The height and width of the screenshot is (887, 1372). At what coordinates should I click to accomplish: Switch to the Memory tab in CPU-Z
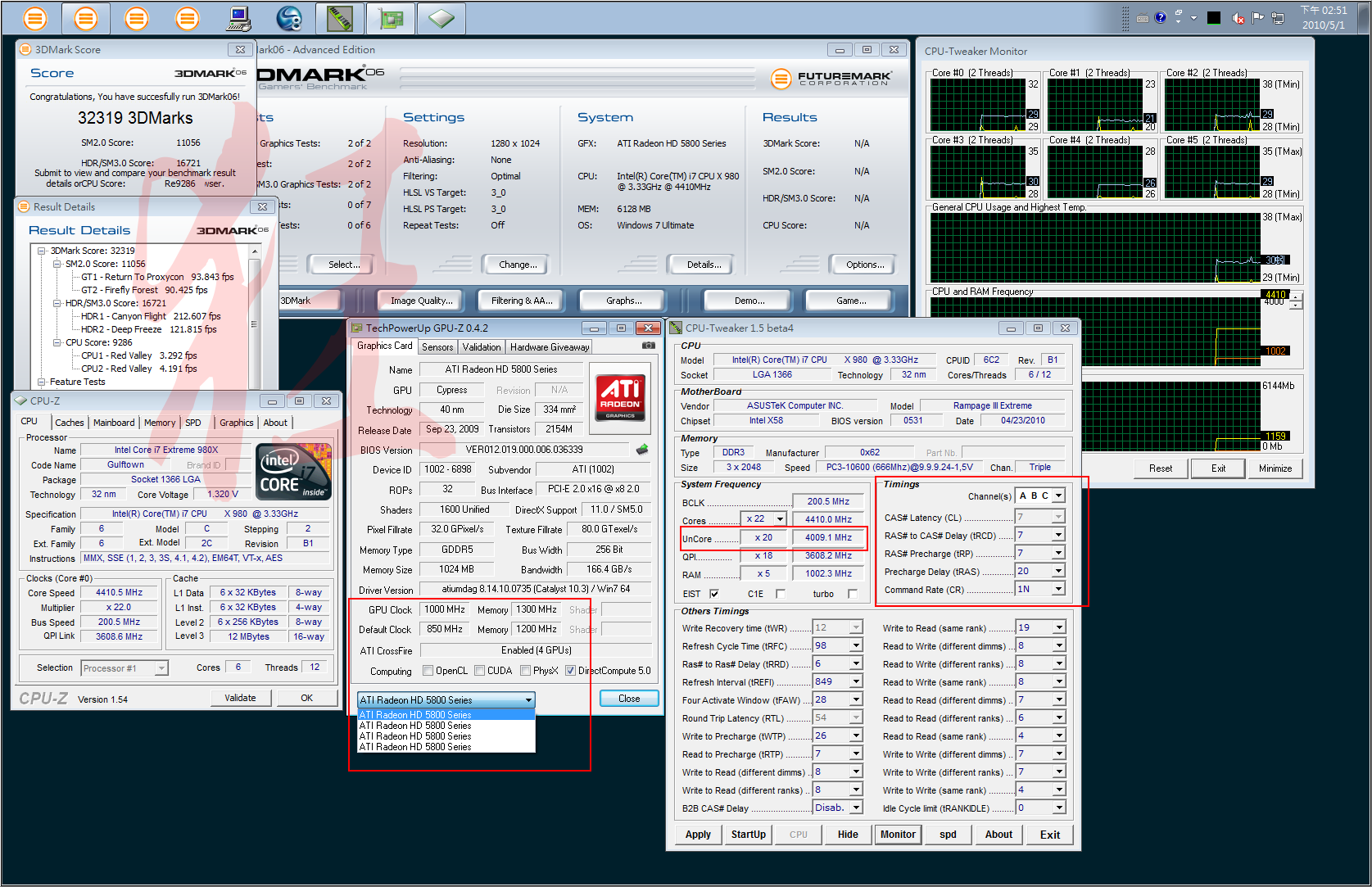pos(160,423)
